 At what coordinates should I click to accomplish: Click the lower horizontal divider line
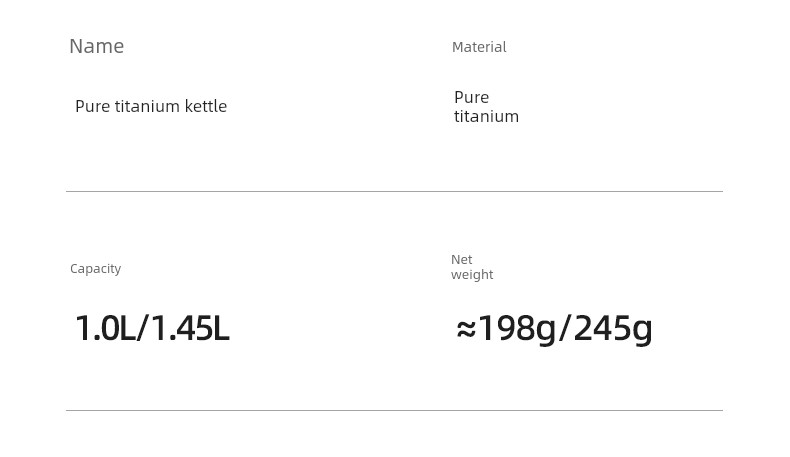394,411
